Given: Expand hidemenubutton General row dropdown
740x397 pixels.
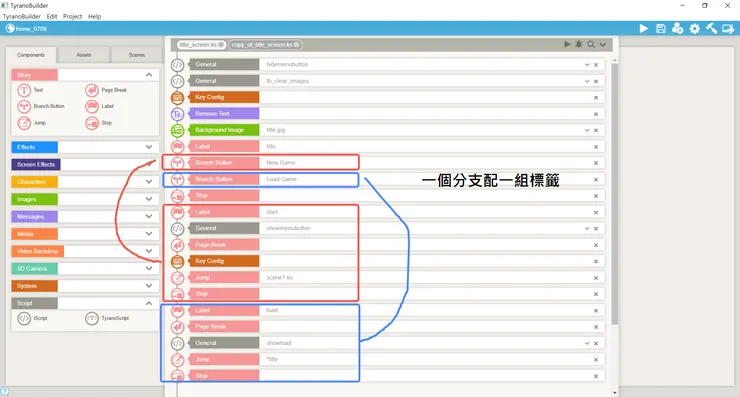Looking at the screenshot, I should pyautogui.click(x=587, y=65).
